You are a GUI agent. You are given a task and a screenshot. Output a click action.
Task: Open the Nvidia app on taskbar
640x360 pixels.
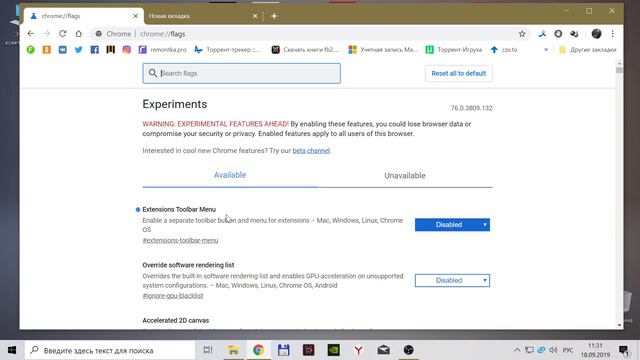click(x=333, y=350)
